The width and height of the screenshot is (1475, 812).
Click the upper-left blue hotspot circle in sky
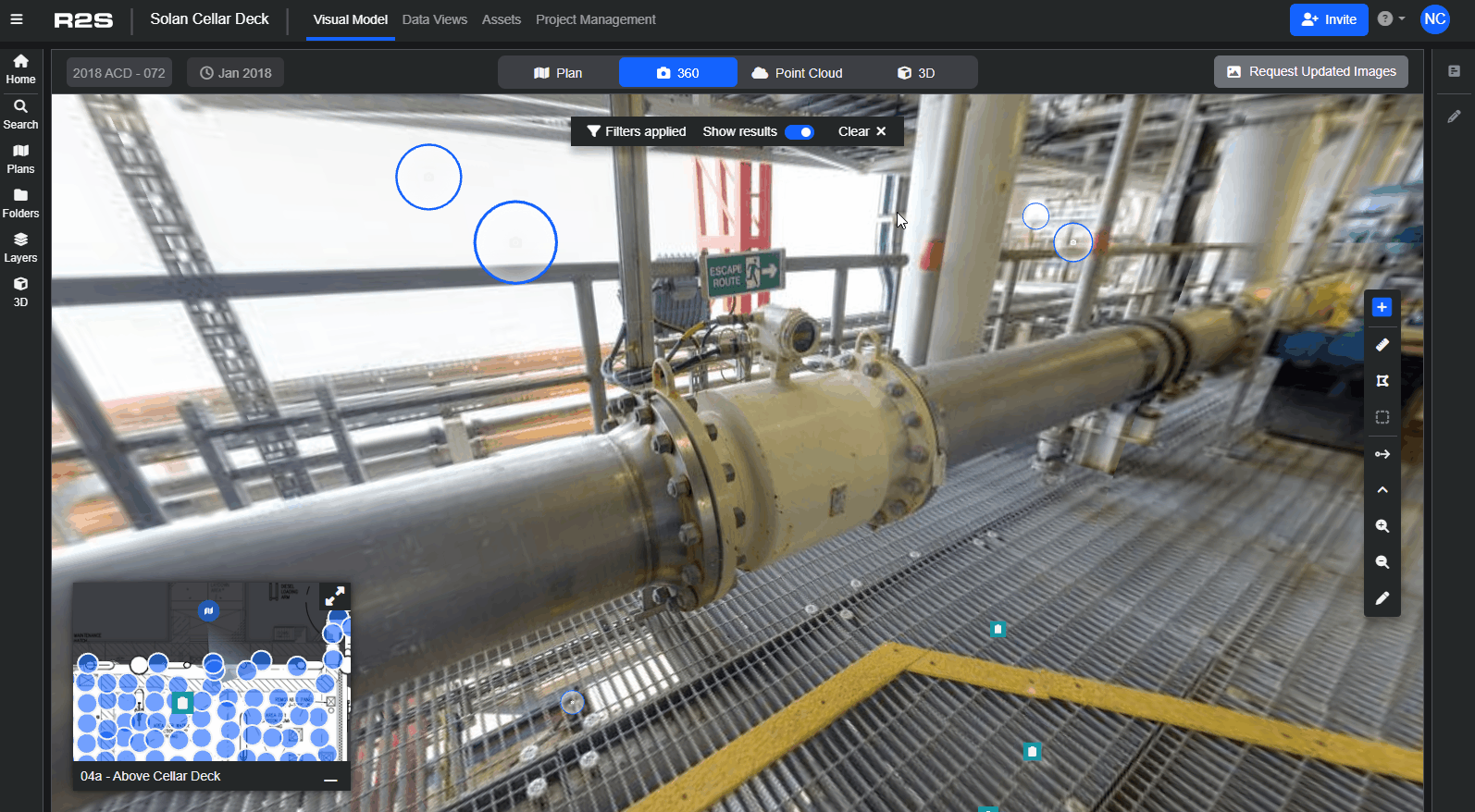[x=428, y=177]
